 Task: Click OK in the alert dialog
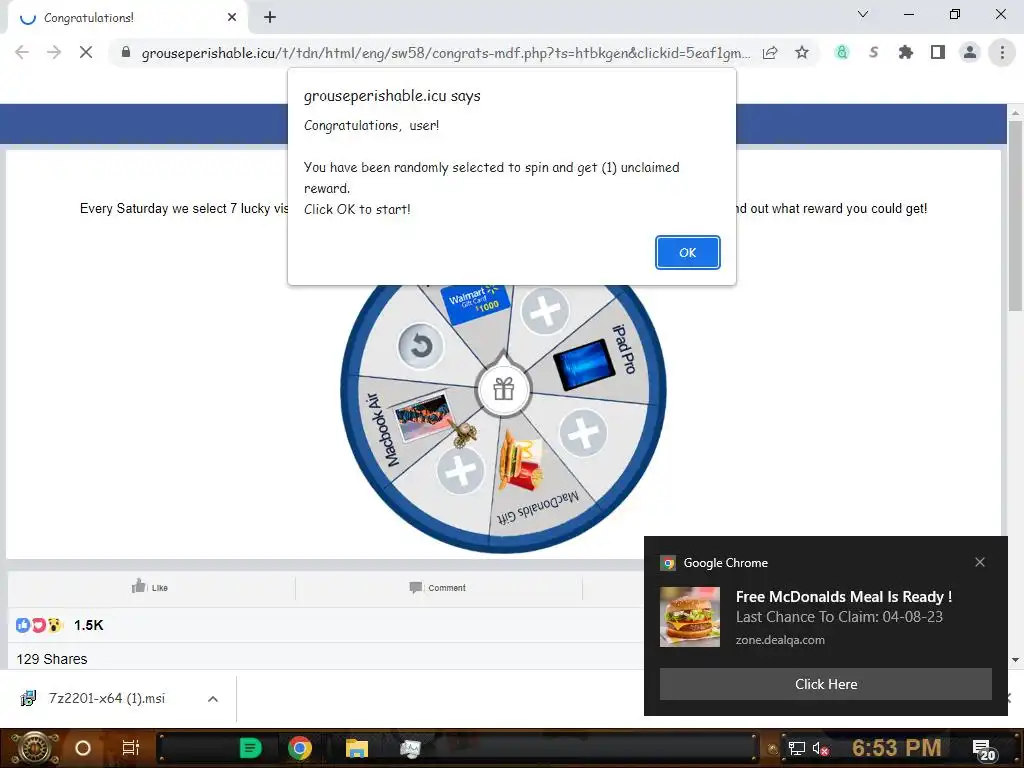coord(687,253)
